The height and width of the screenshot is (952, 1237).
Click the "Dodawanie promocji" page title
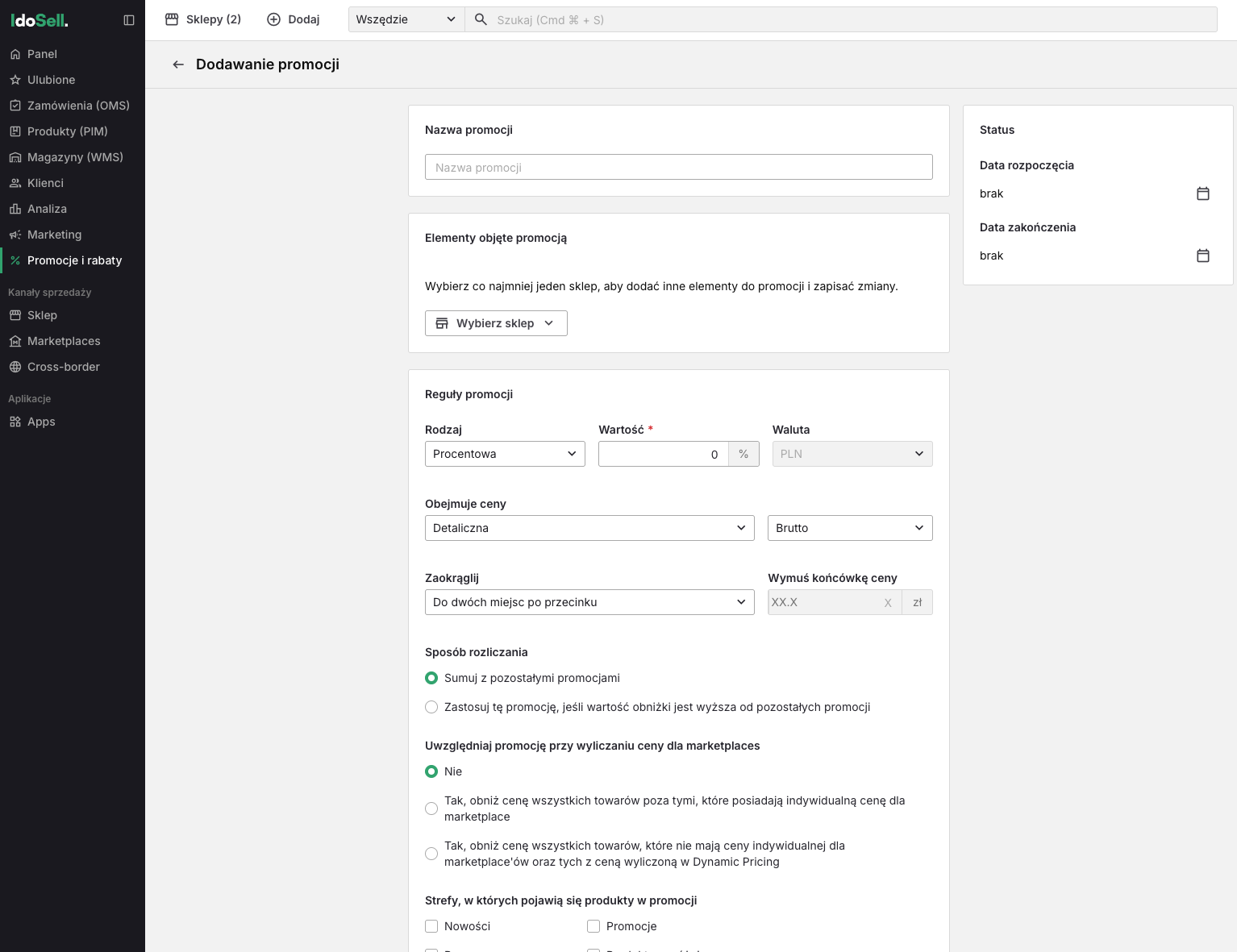268,64
